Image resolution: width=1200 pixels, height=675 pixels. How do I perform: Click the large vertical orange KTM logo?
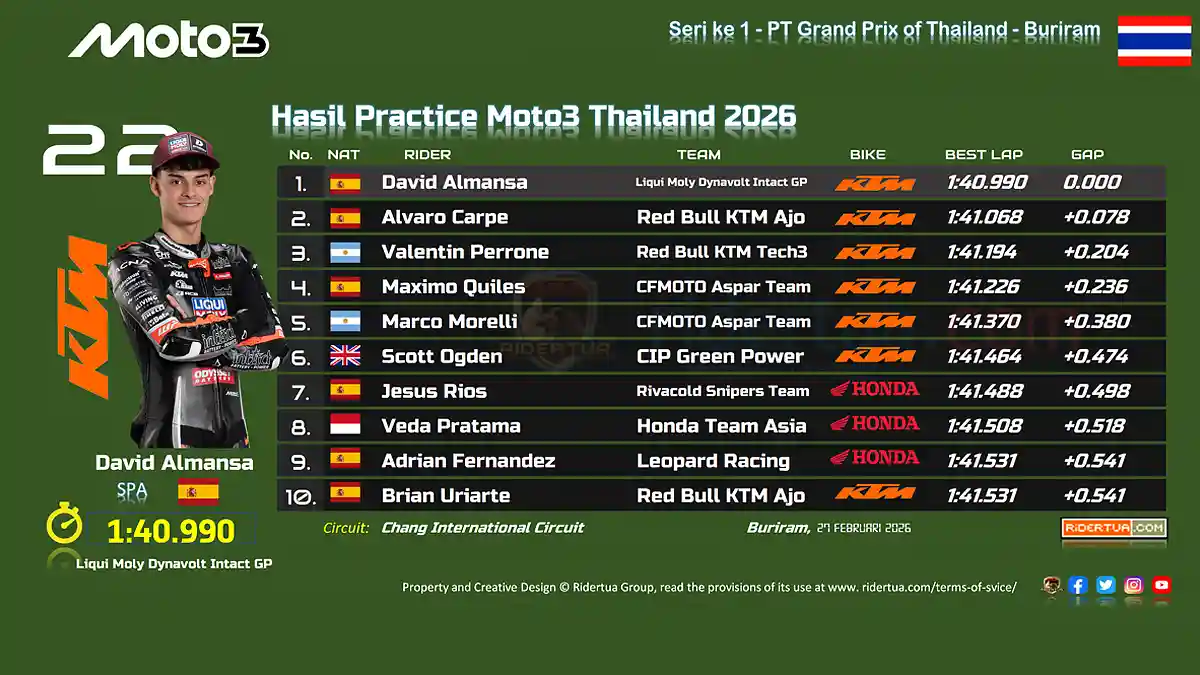87,317
